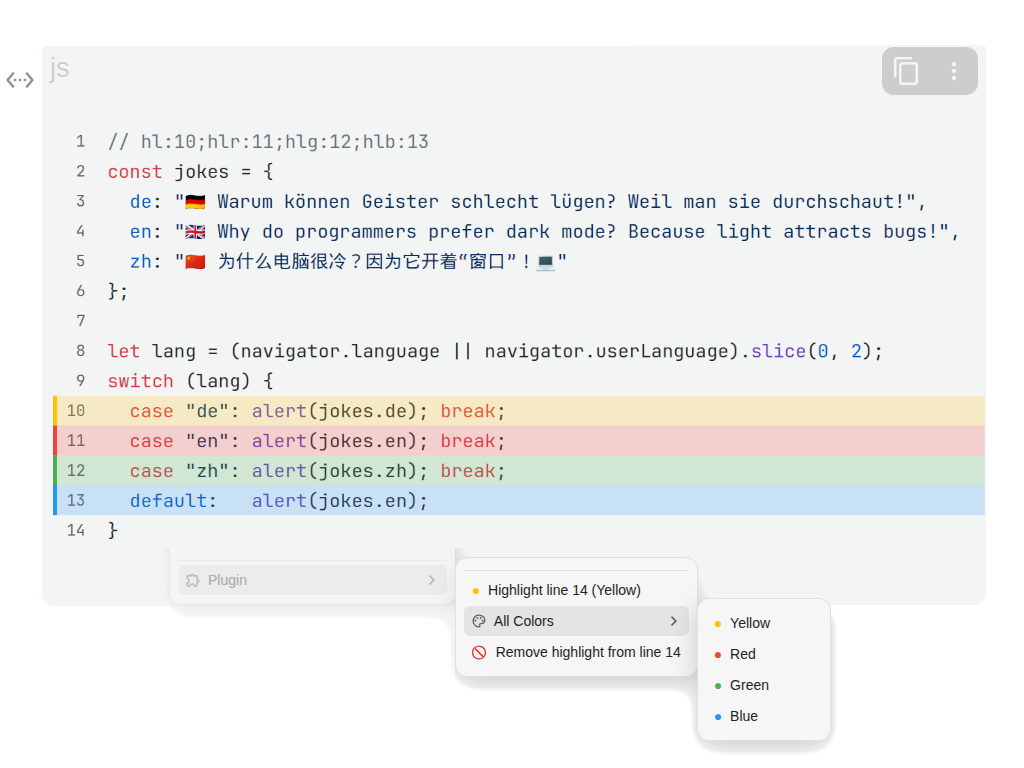1024x768 pixels.
Task: Pick Green from the color submenu
Action: pyautogui.click(x=749, y=685)
